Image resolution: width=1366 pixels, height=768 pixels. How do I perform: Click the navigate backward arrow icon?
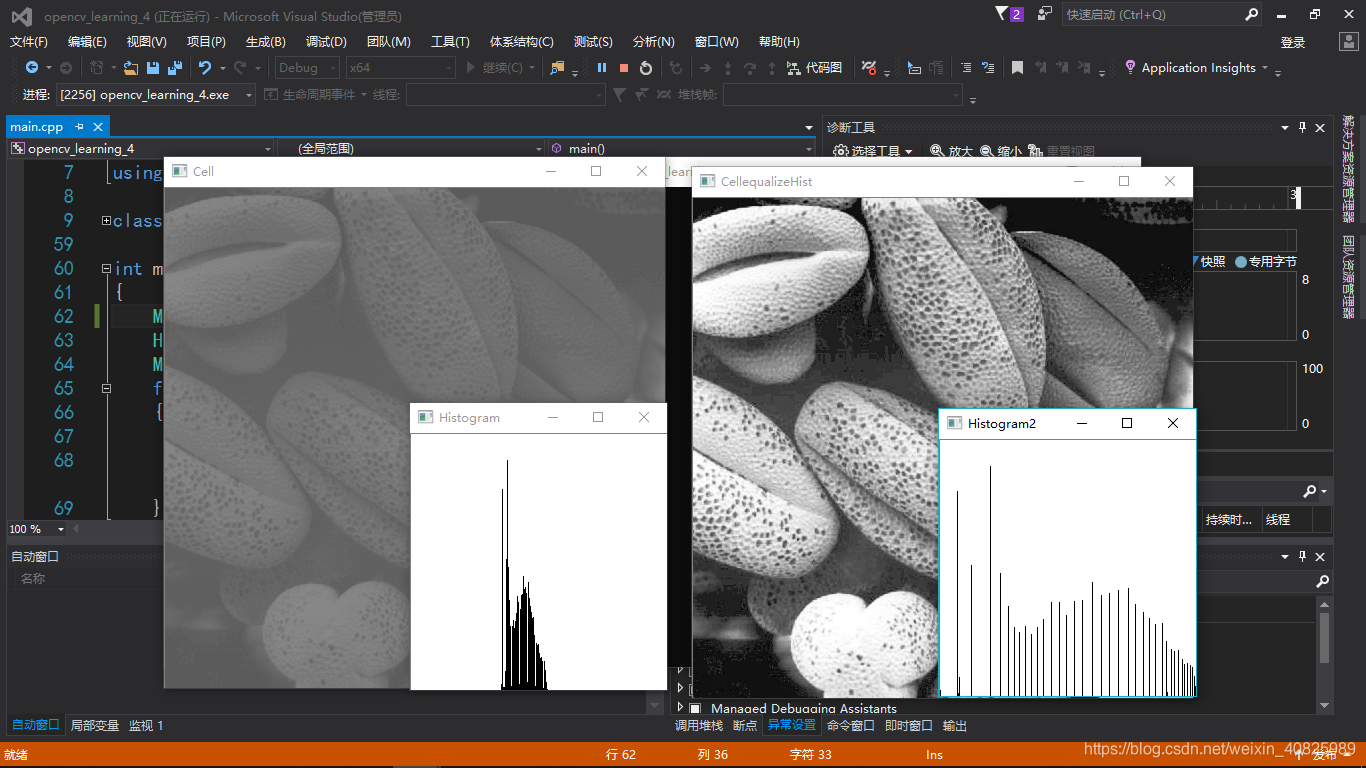(32, 68)
